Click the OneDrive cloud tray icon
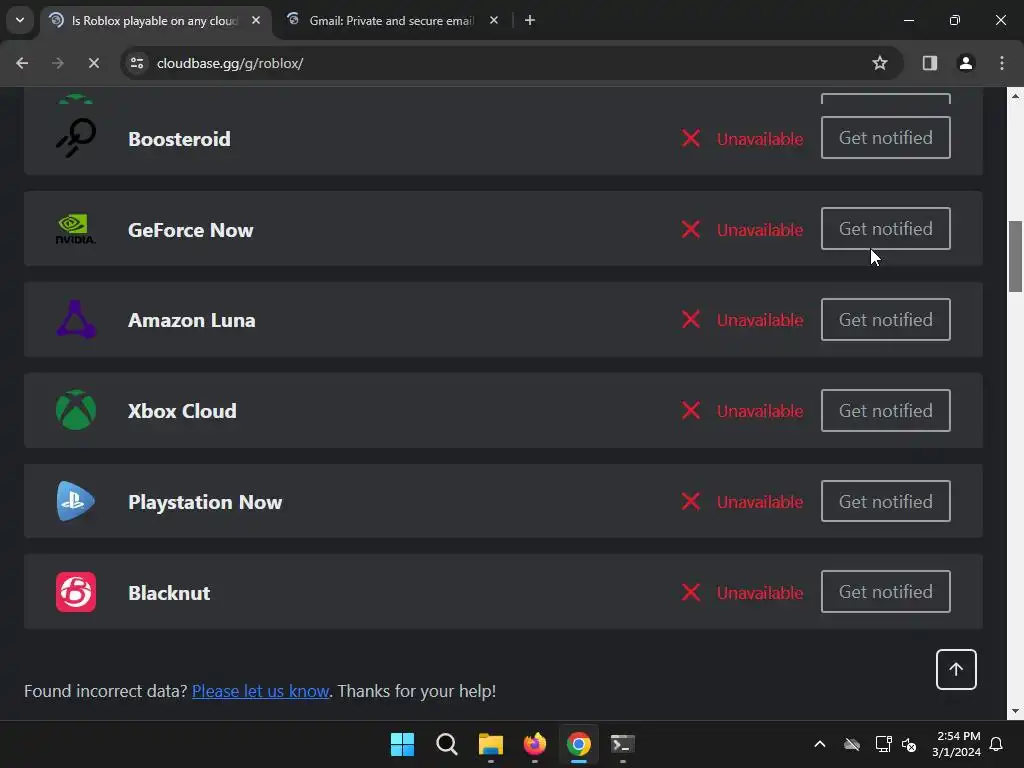Viewport: 1024px width, 768px height. [x=852, y=744]
